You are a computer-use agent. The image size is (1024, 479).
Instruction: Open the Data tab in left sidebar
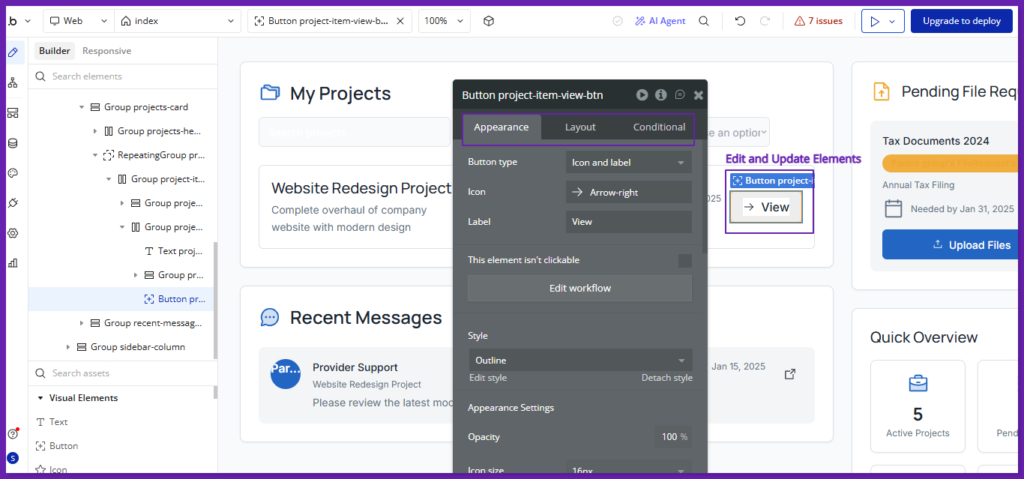12,143
